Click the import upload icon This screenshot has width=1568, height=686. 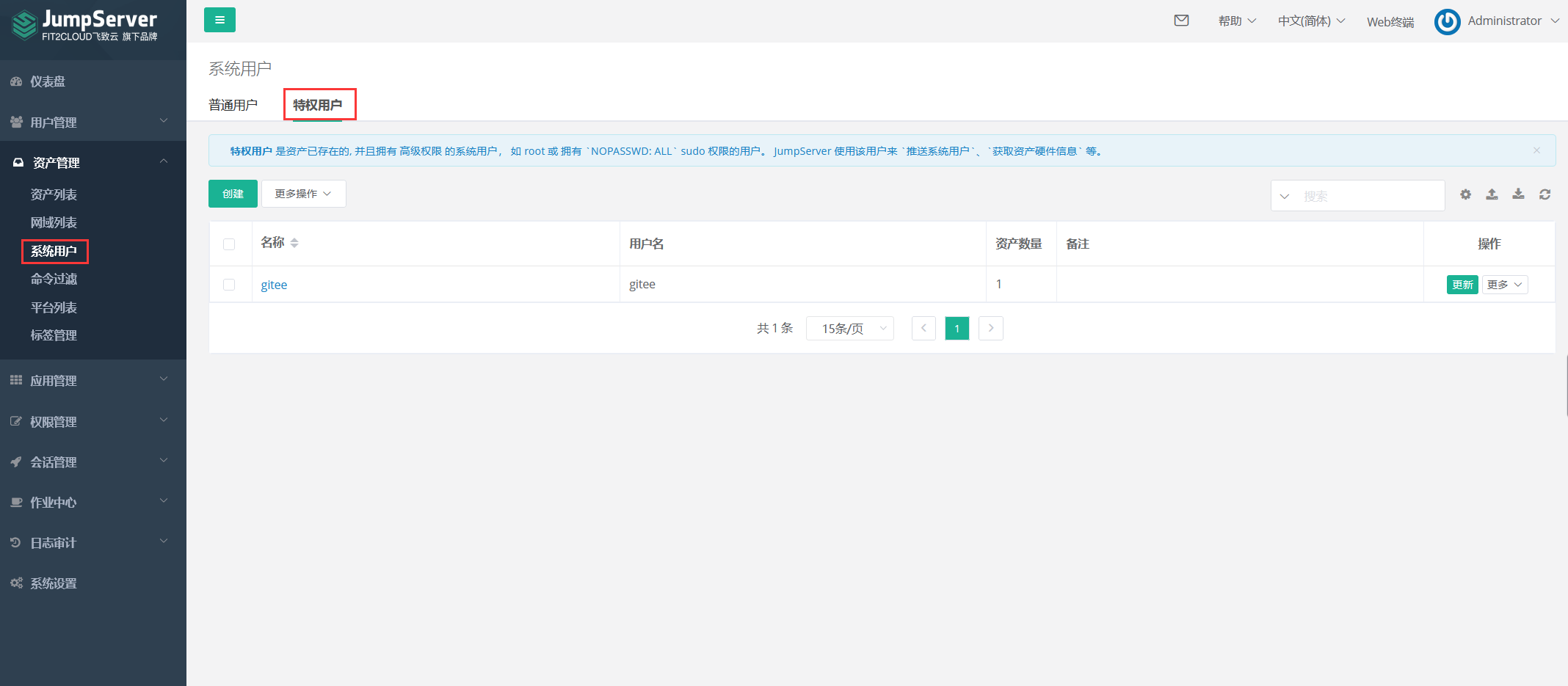click(1492, 194)
